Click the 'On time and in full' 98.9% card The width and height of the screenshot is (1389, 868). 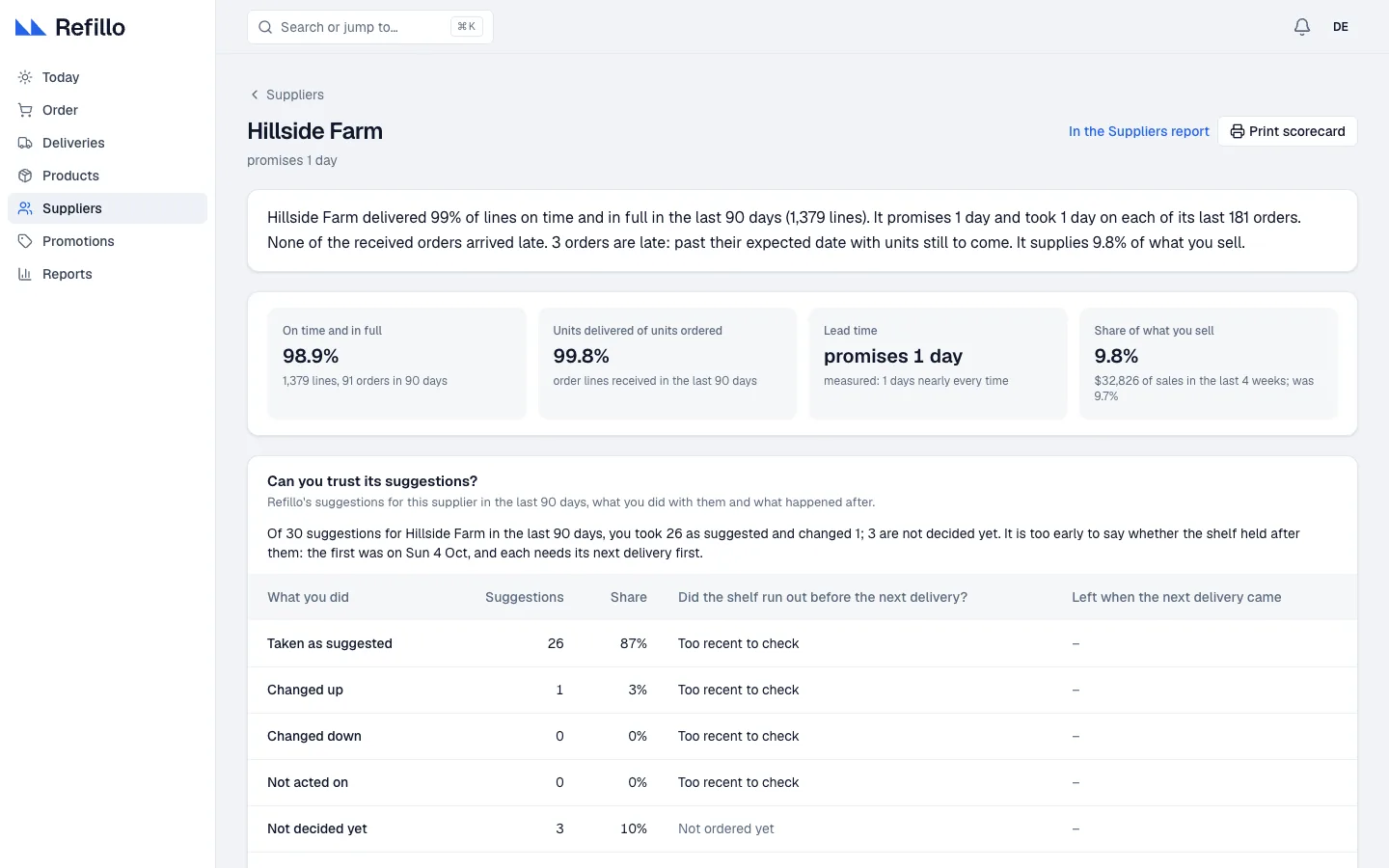[396, 364]
